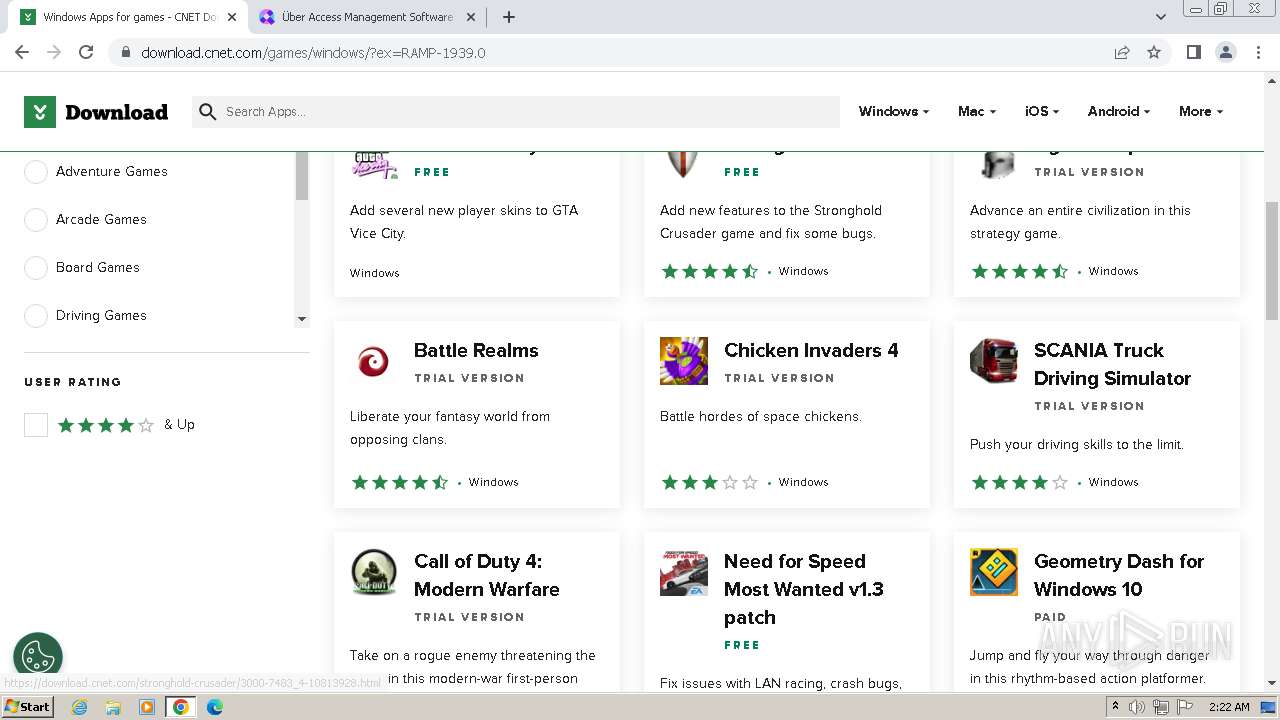Viewport: 1280px width, 720px height.
Task: Open Microsoft Edge from taskbar
Action: [214, 707]
